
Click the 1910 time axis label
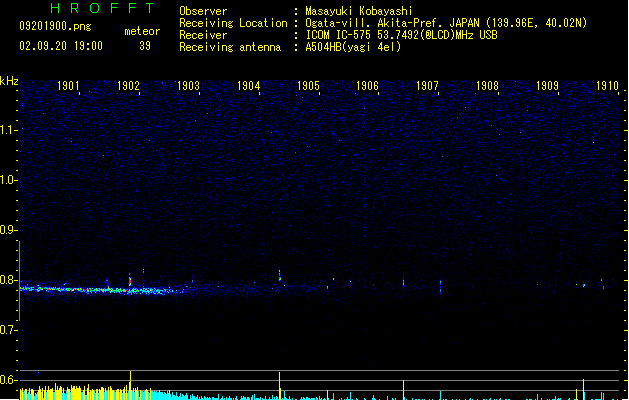tap(607, 86)
